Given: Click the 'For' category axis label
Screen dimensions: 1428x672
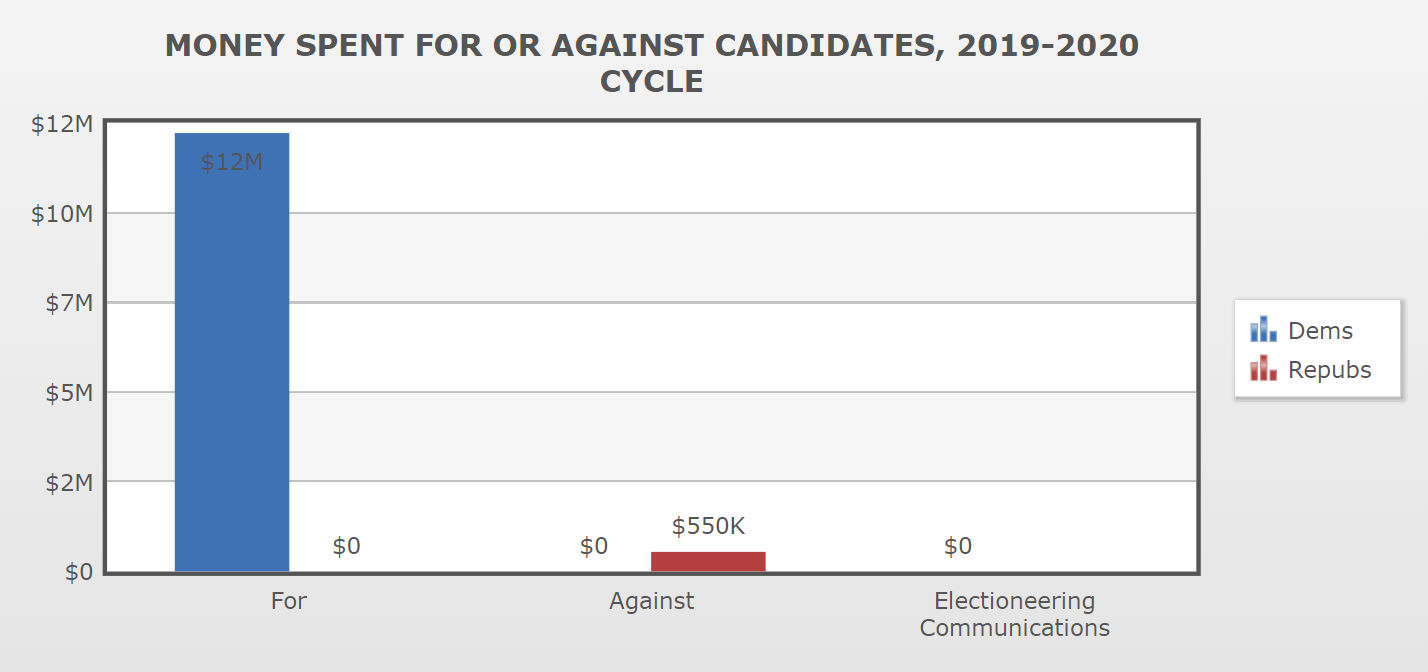Looking at the screenshot, I should (289, 601).
